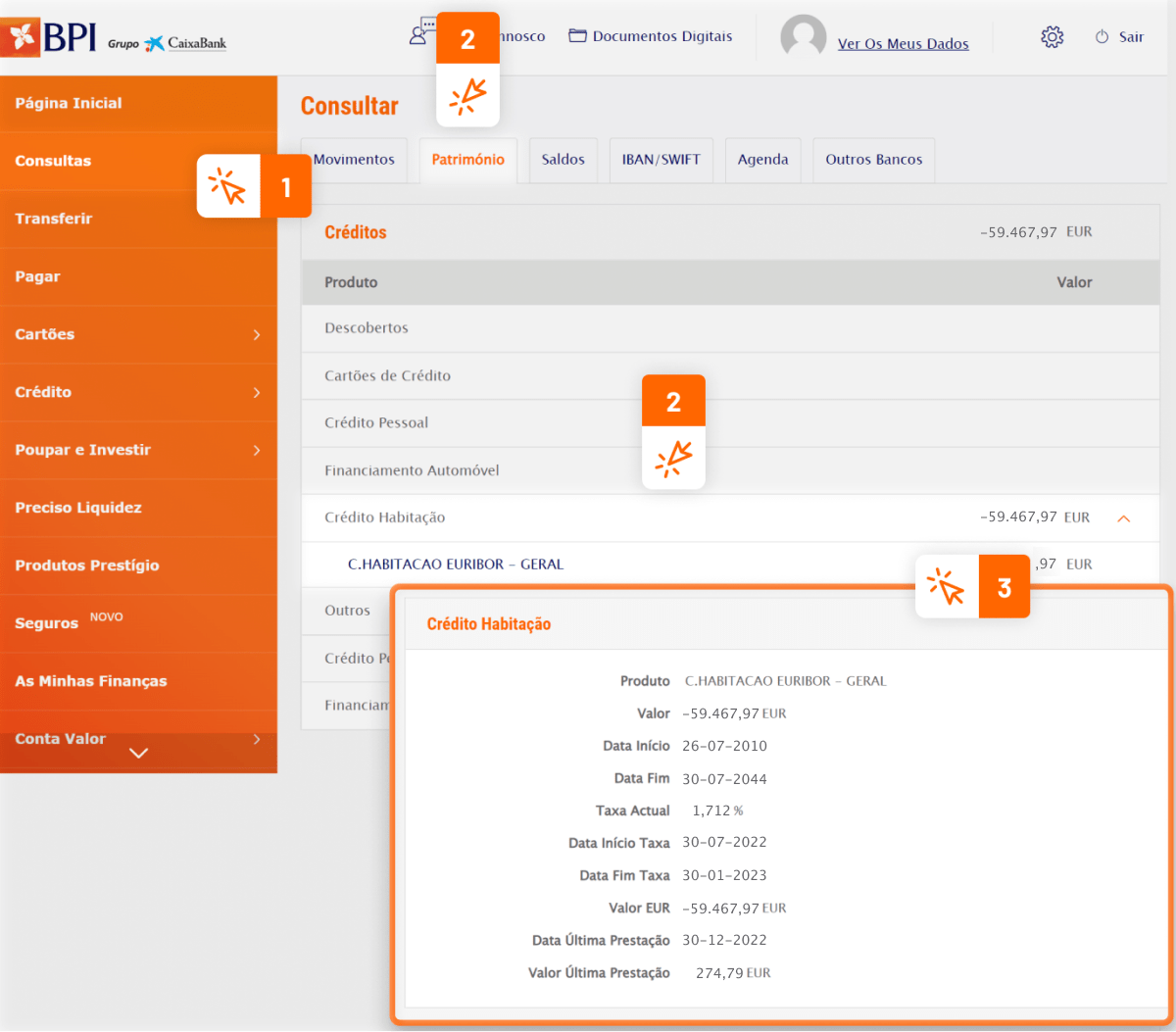Click the Documentos Digitais folder icon
The image size is (1176, 1032).
(578, 36)
